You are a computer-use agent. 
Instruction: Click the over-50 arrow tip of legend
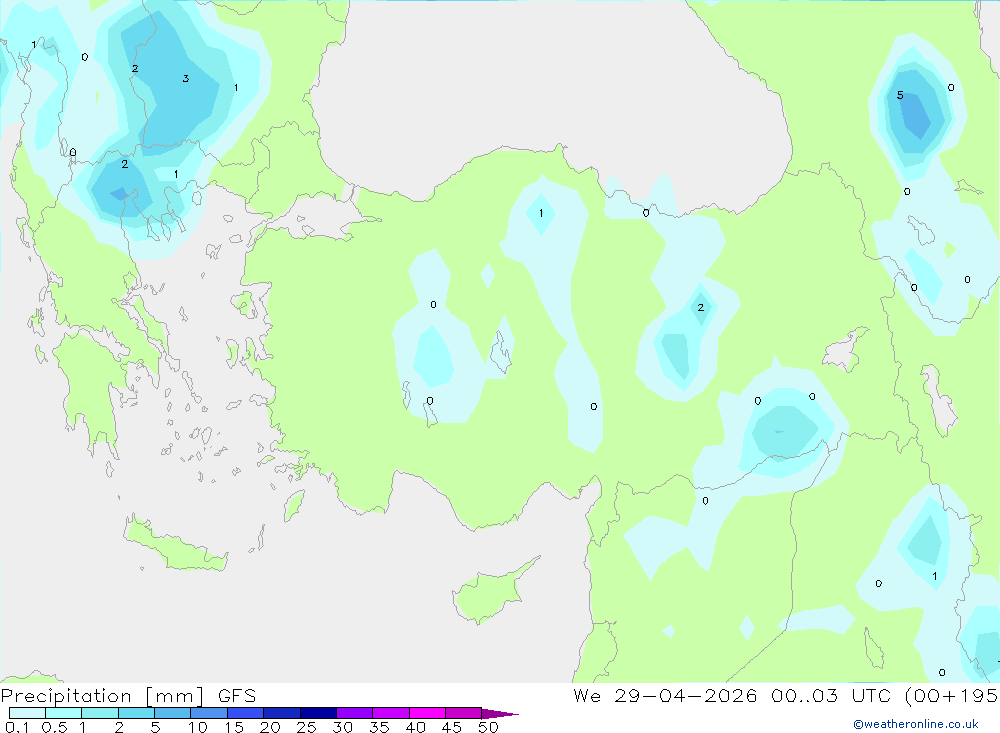point(500,714)
